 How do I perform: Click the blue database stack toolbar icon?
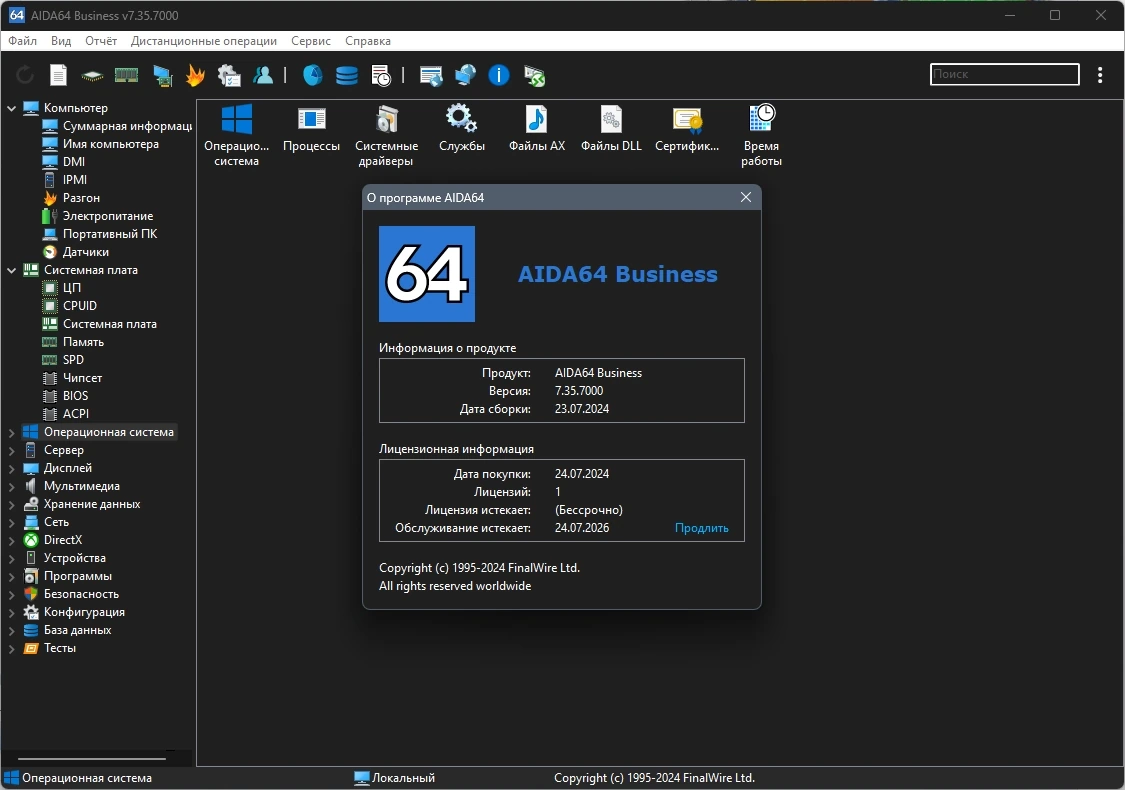tap(347, 75)
